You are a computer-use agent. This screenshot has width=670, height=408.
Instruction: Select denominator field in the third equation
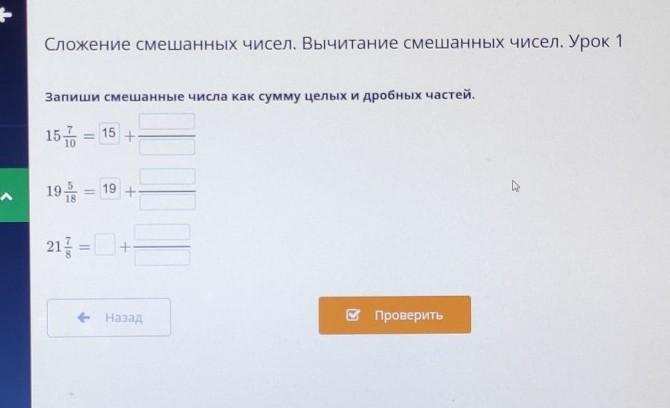tap(162, 257)
